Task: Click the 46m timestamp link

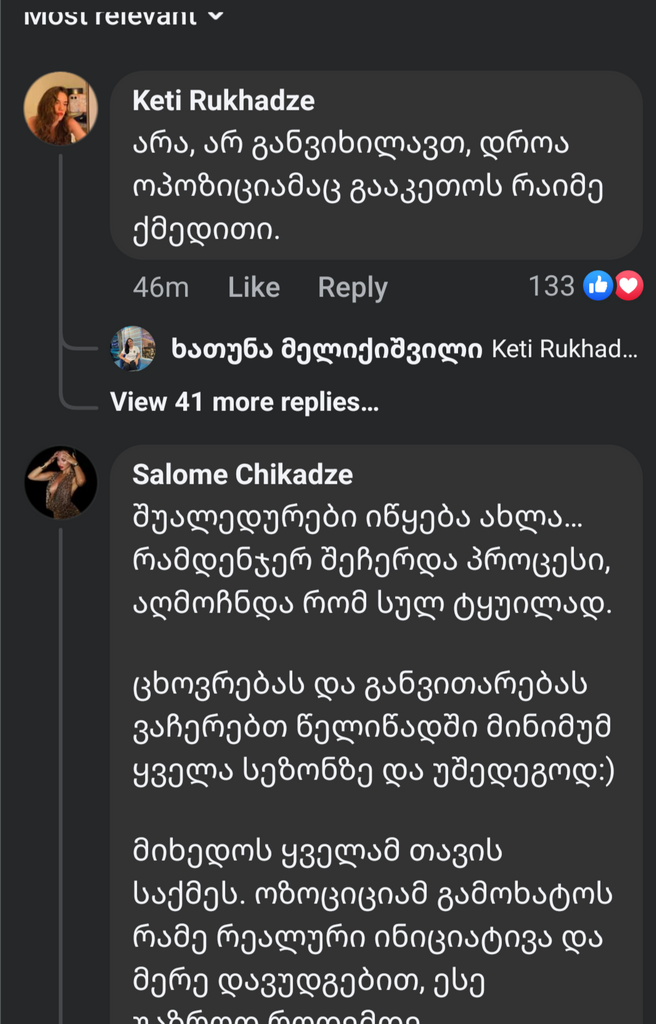Action: click(162, 287)
